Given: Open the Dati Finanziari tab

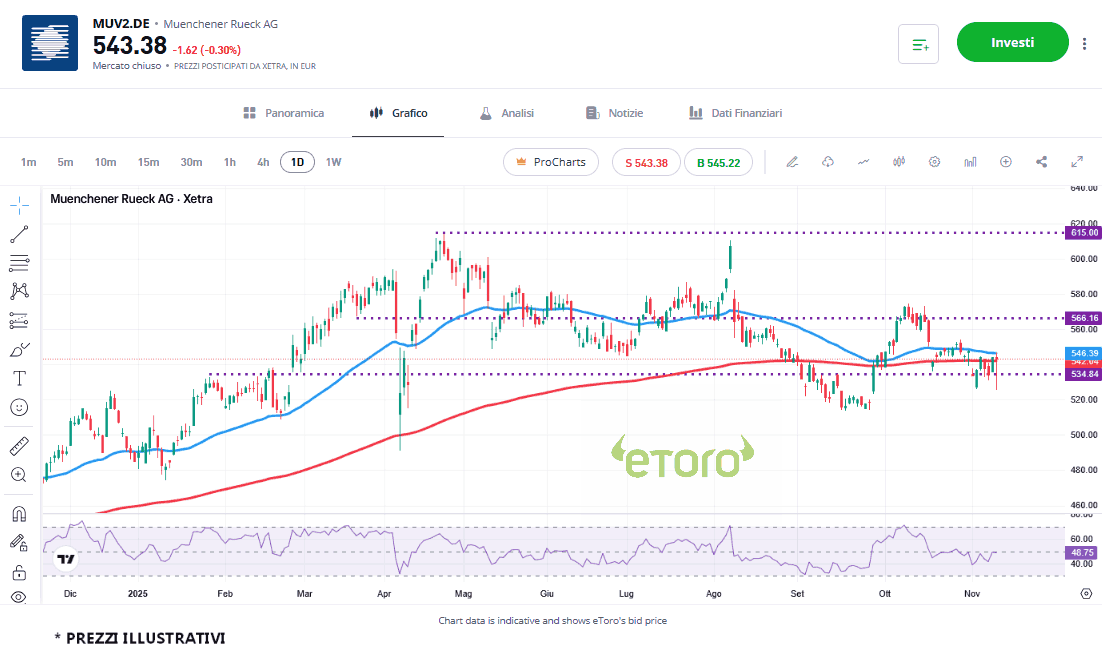Looking at the screenshot, I should 735,113.
